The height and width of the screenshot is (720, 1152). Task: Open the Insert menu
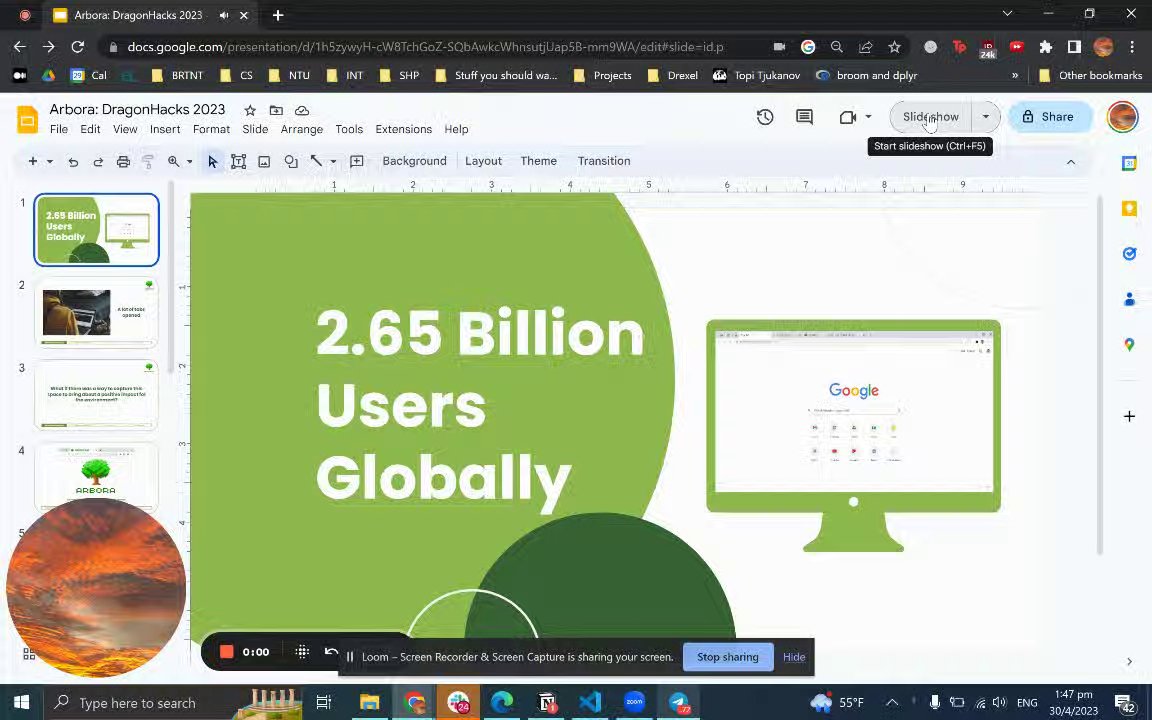click(x=165, y=129)
